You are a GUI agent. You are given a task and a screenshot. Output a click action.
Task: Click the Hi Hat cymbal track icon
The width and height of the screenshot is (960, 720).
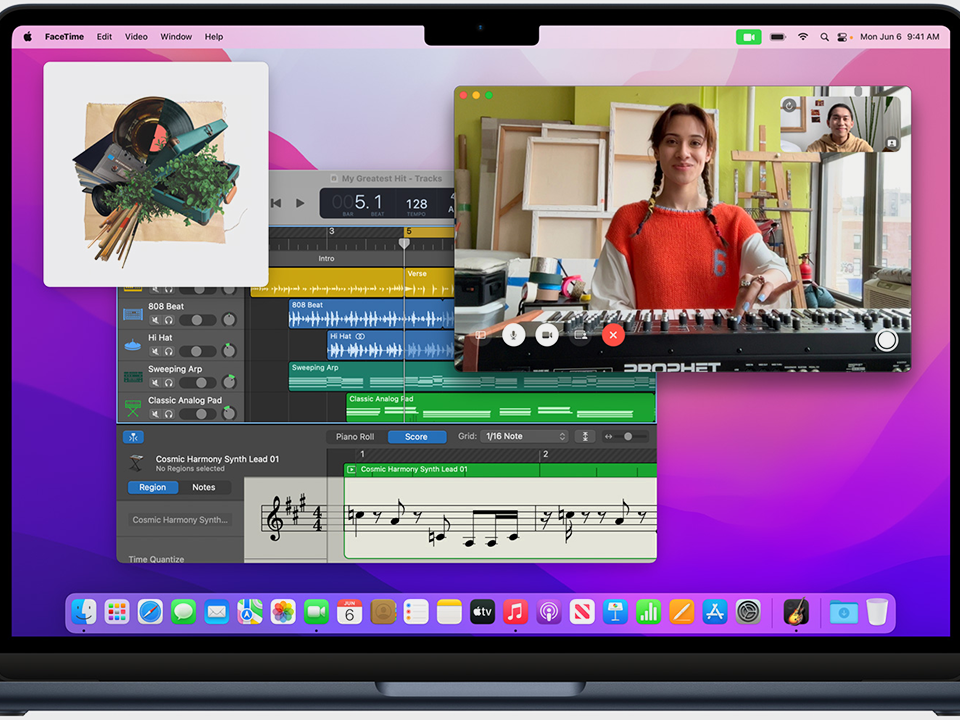[x=133, y=345]
